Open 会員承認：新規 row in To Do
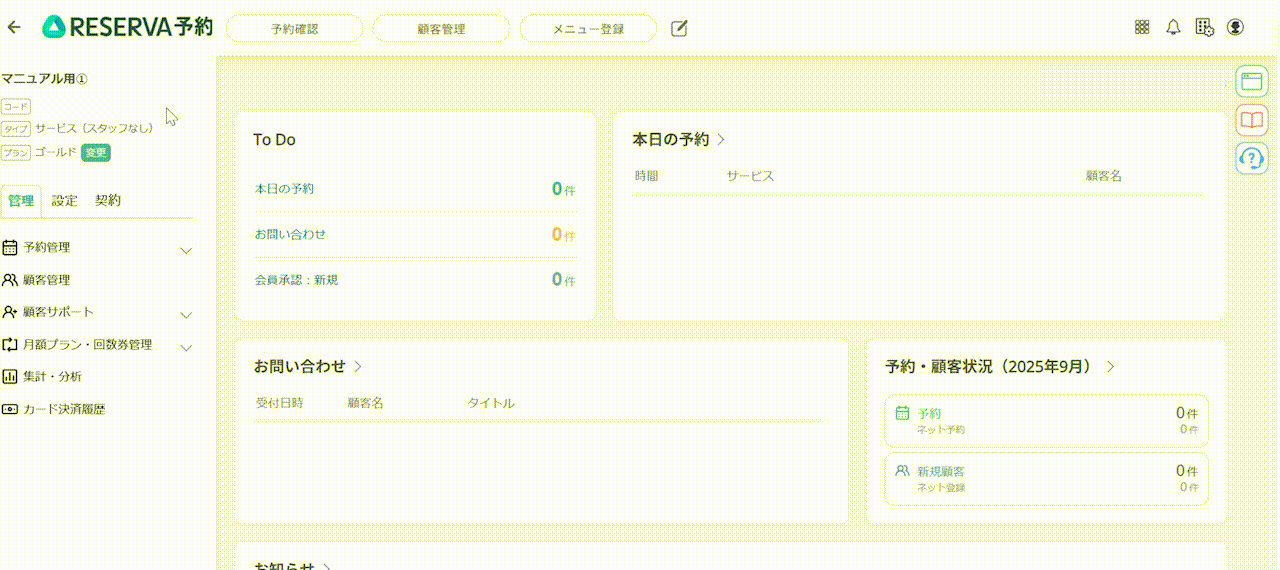This screenshot has height=570, width=1280. pyautogui.click(x=415, y=280)
